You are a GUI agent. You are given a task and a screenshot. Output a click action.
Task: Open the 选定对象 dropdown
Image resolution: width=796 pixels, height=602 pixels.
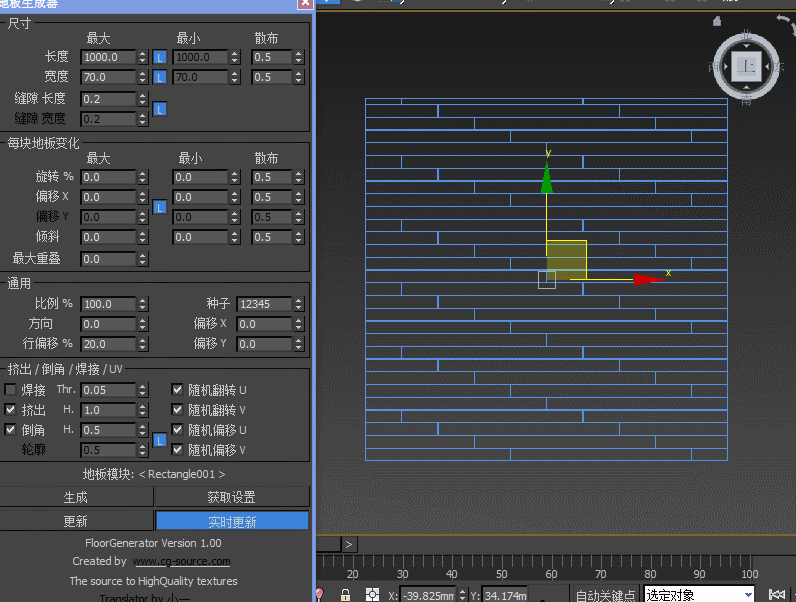pyautogui.click(x=750, y=595)
